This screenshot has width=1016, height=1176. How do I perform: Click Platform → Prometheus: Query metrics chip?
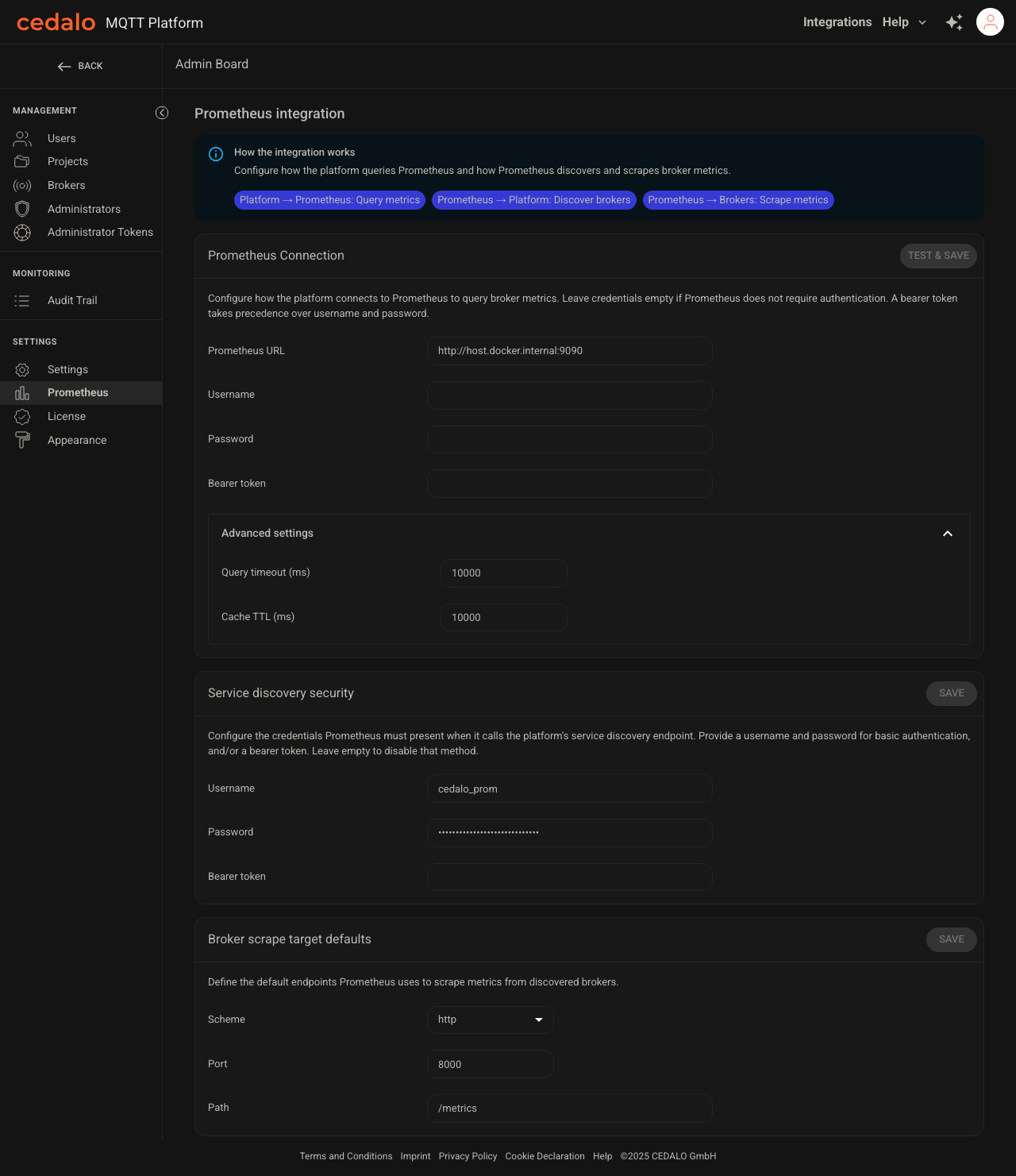pyautogui.click(x=329, y=200)
